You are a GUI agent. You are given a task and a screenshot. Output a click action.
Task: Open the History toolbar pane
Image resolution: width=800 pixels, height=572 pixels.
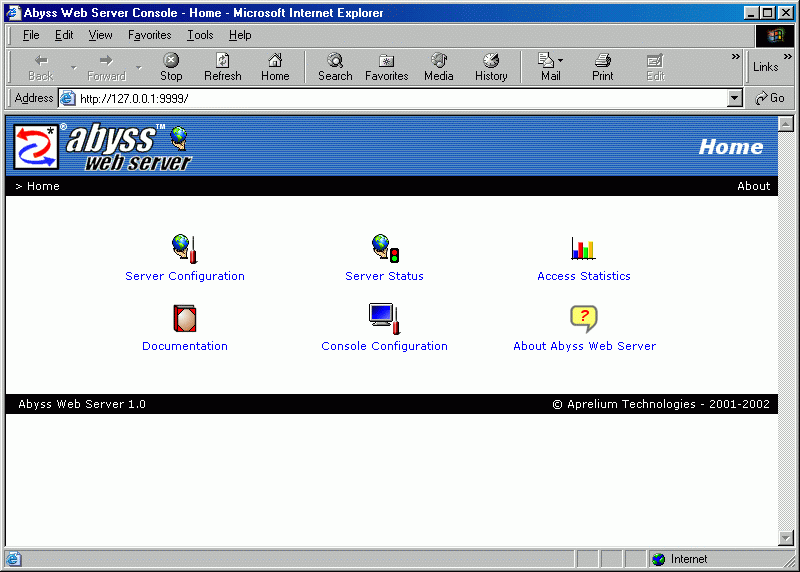pos(491,67)
